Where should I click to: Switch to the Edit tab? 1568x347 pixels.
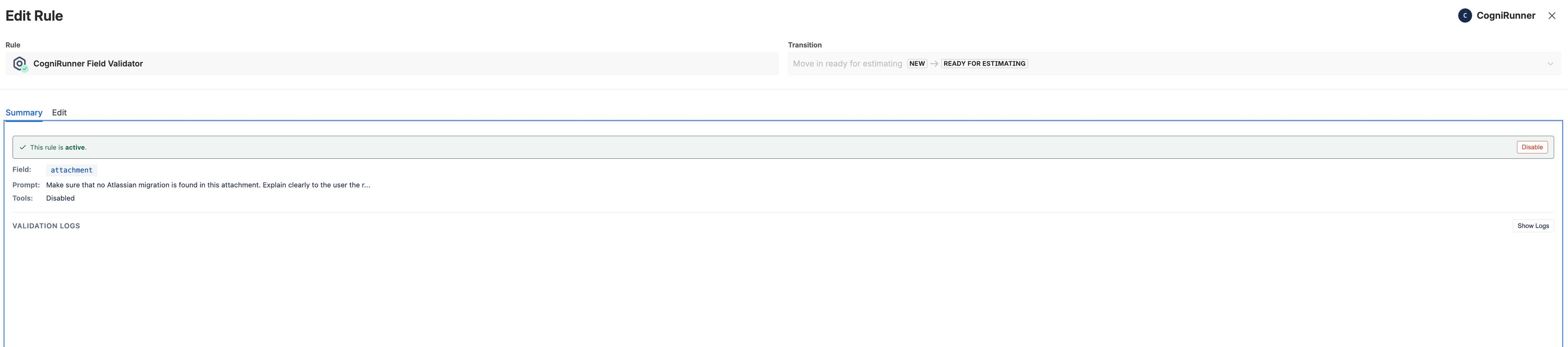[59, 113]
